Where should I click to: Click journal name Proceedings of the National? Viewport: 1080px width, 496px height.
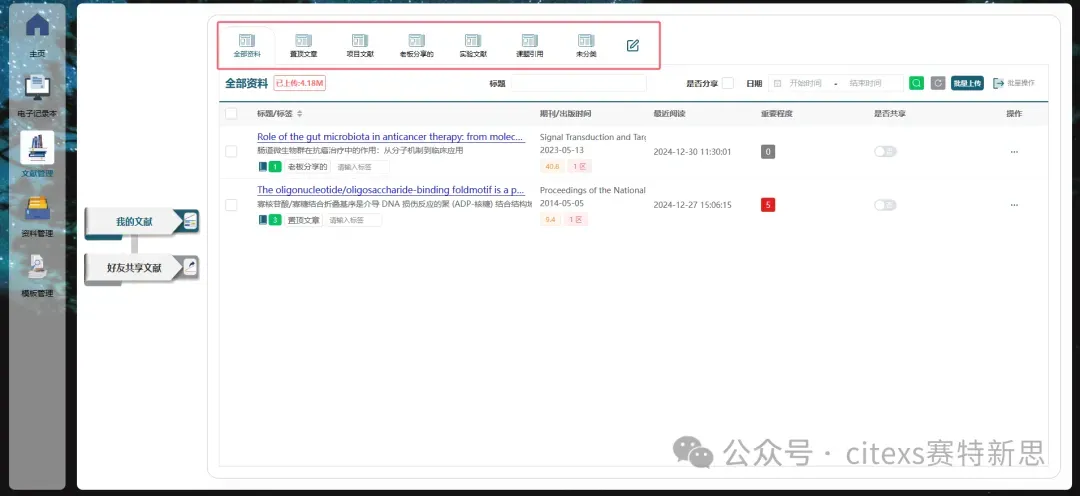593,190
